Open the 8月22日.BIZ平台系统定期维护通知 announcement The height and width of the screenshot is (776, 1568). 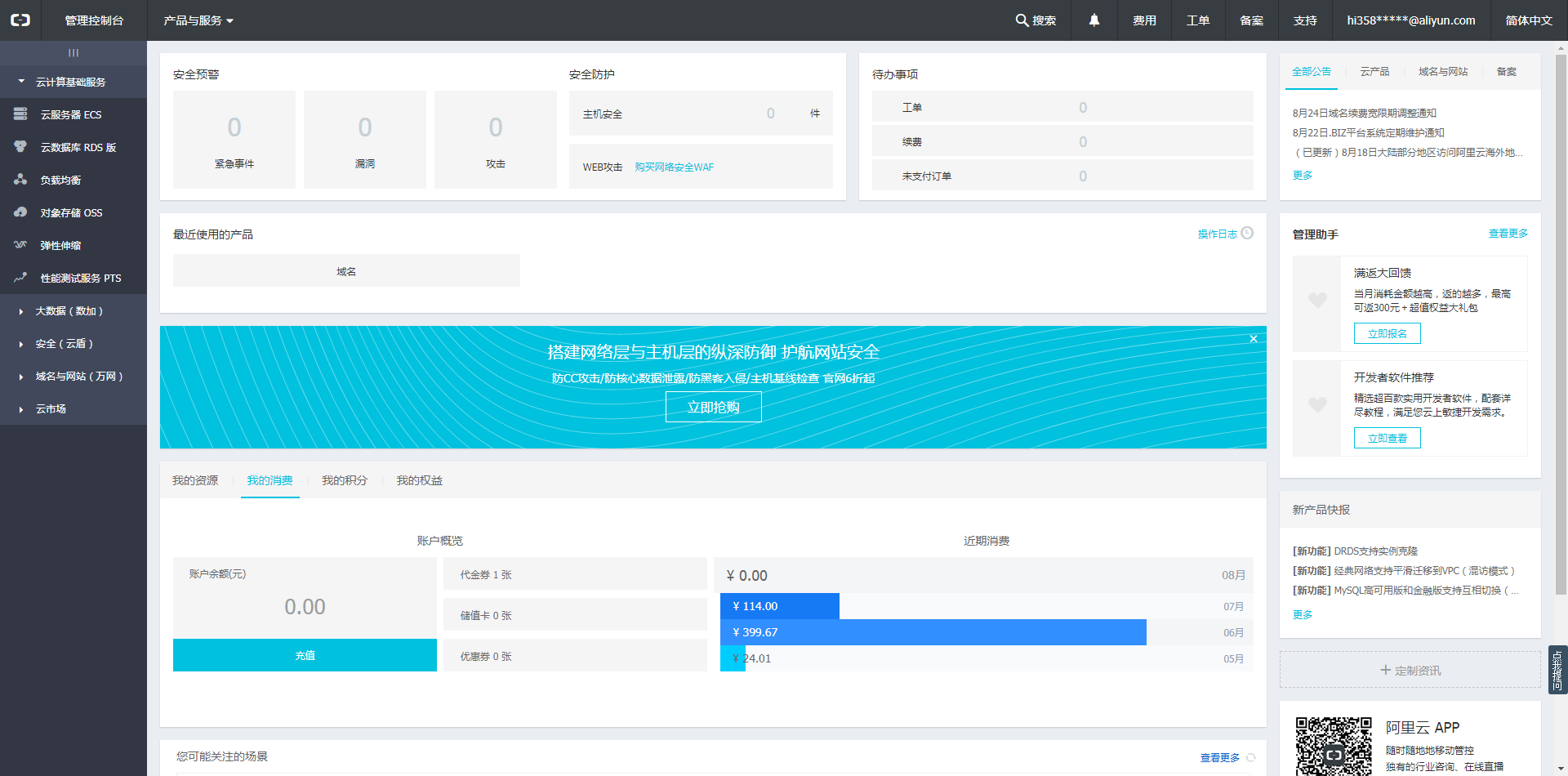(x=1369, y=132)
